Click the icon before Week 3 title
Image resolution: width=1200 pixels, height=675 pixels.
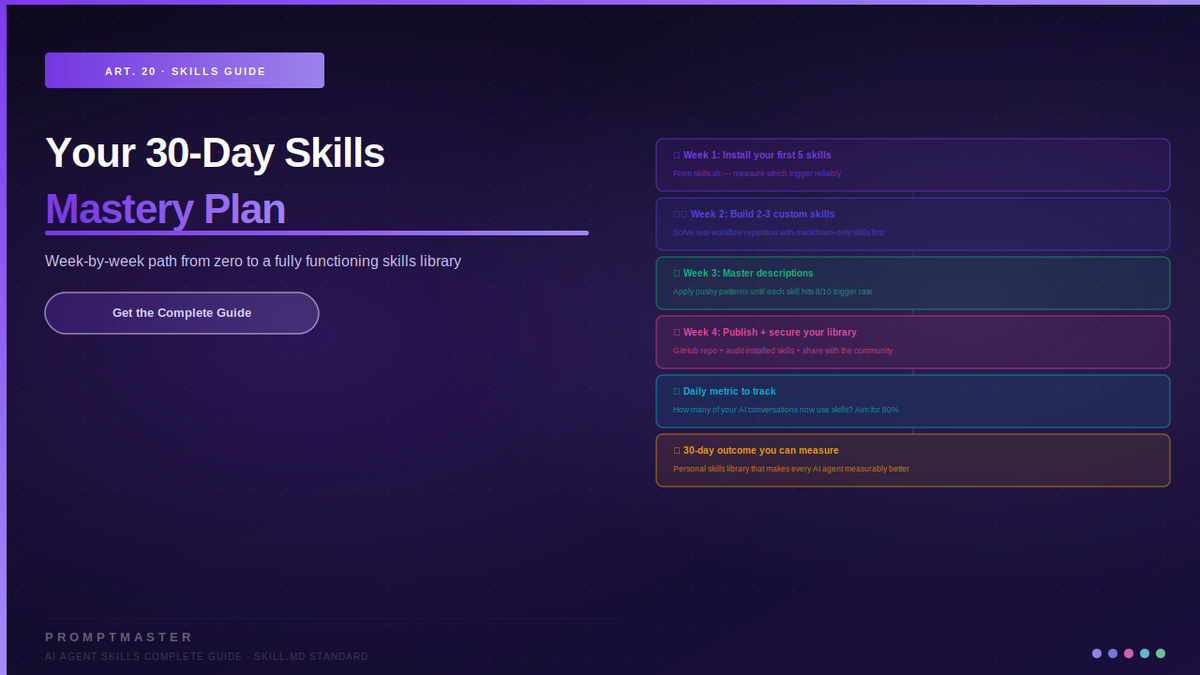(677, 274)
